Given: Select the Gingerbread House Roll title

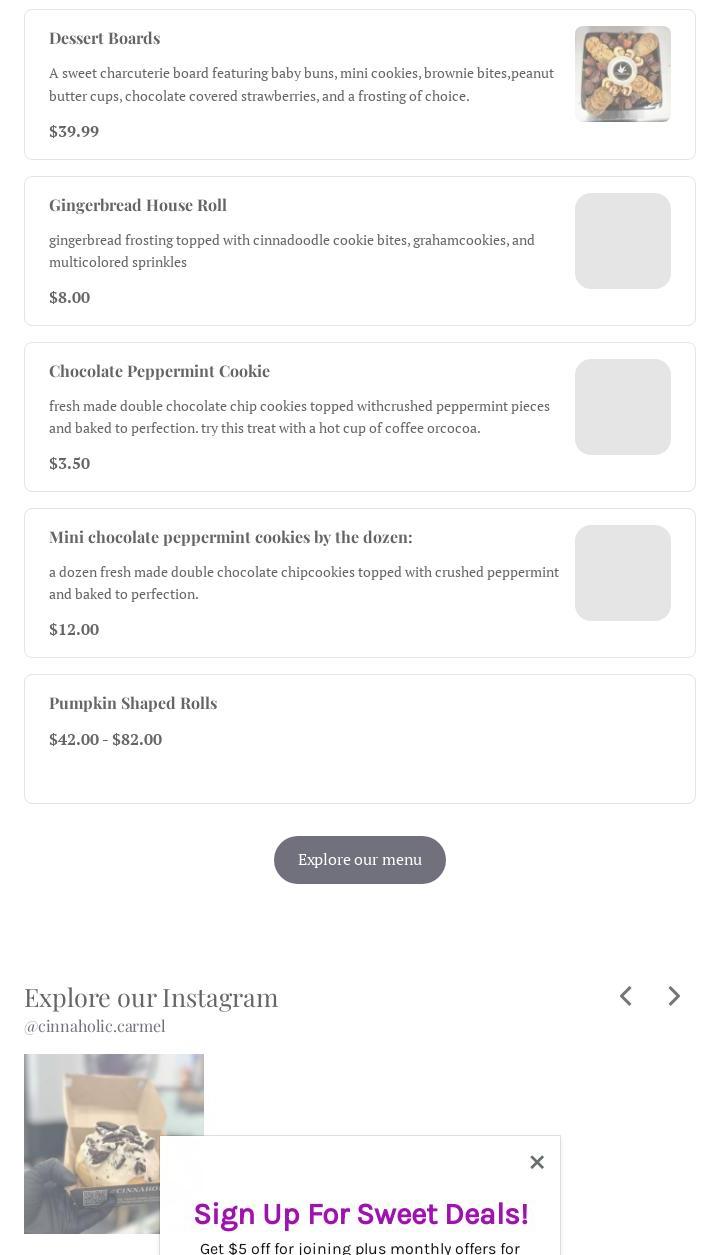Looking at the screenshot, I should 138,205.
